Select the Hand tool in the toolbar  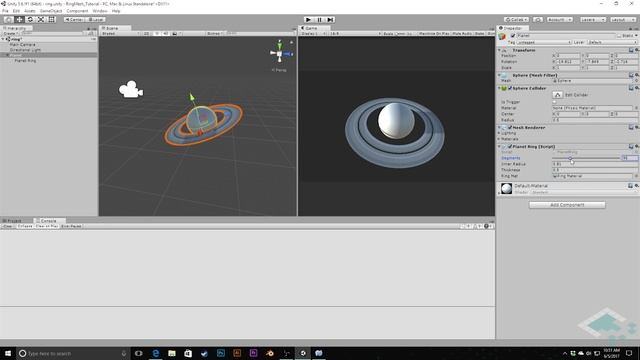8,19
